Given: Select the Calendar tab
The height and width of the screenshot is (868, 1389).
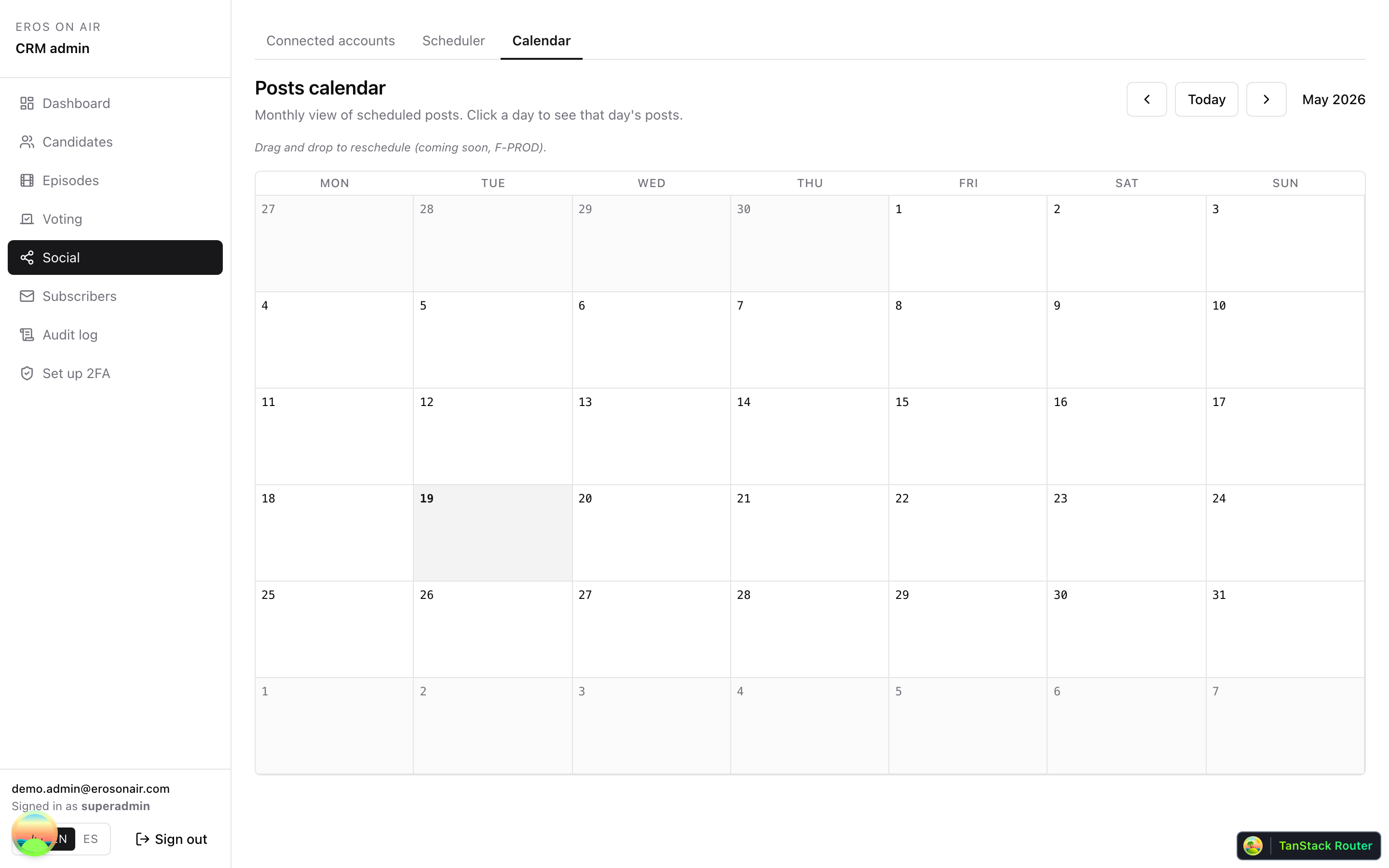Looking at the screenshot, I should 541,41.
